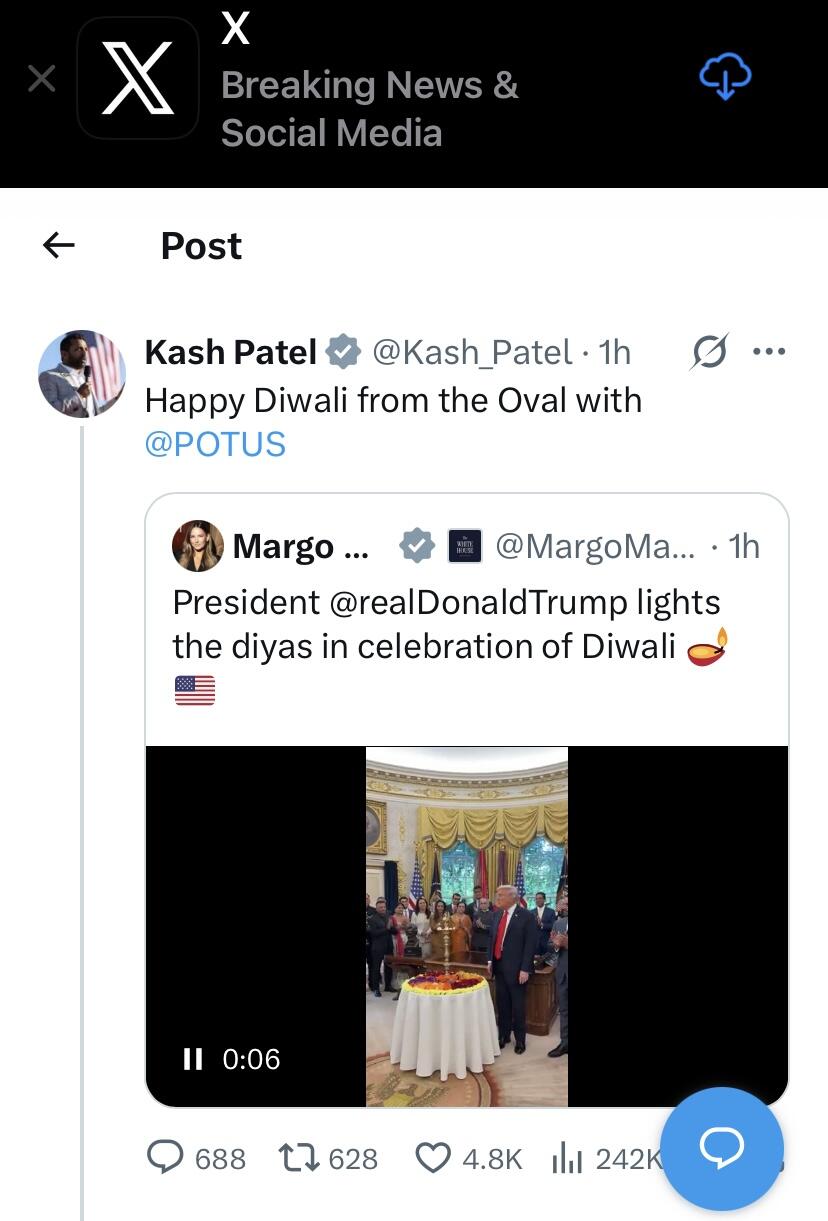The width and height of the screenshot is (828, 1221).
Task: Tap the blue floating reply button
Action: click(722, 1148)
